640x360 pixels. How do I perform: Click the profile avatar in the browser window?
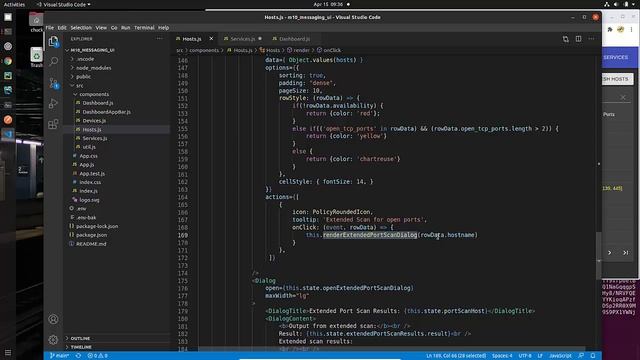pos(620,29)
